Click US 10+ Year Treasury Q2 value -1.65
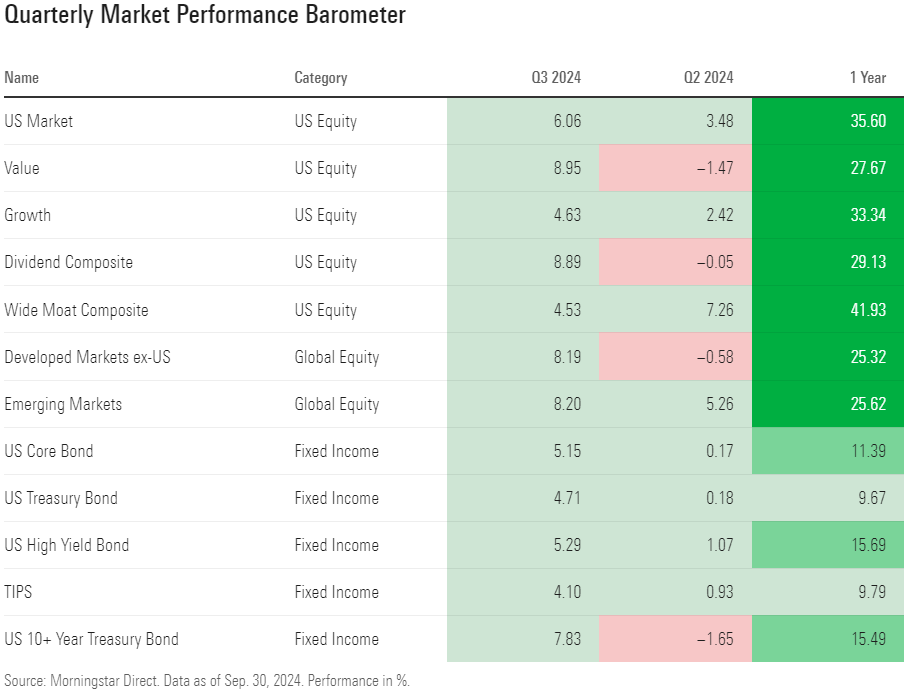The height and width of the screenshot is (691, 907). pyautogui.click(x=713, y=639)
